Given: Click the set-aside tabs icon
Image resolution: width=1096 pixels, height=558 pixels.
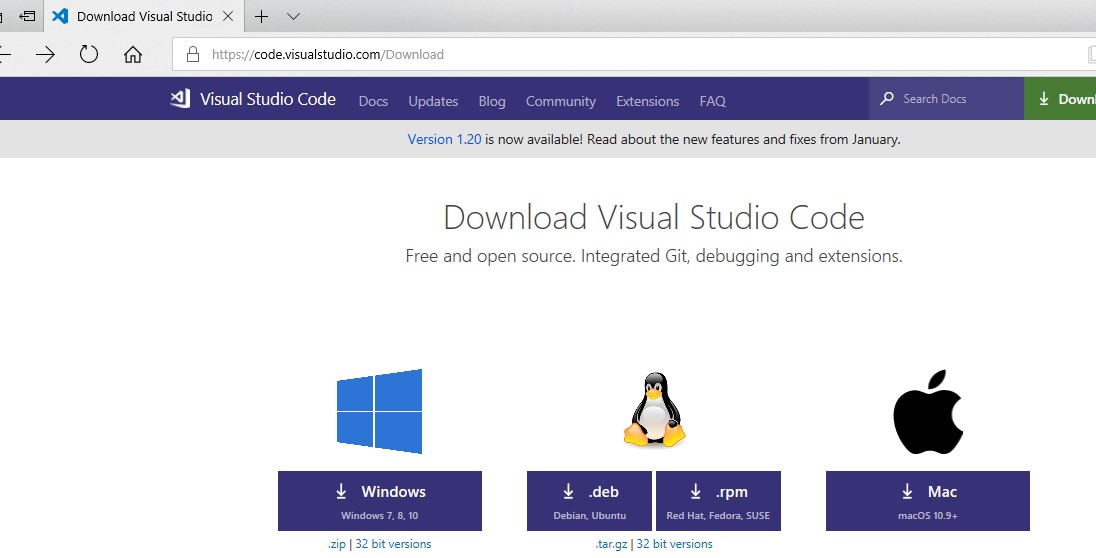Looking at the screenshot, I should 27,15.
